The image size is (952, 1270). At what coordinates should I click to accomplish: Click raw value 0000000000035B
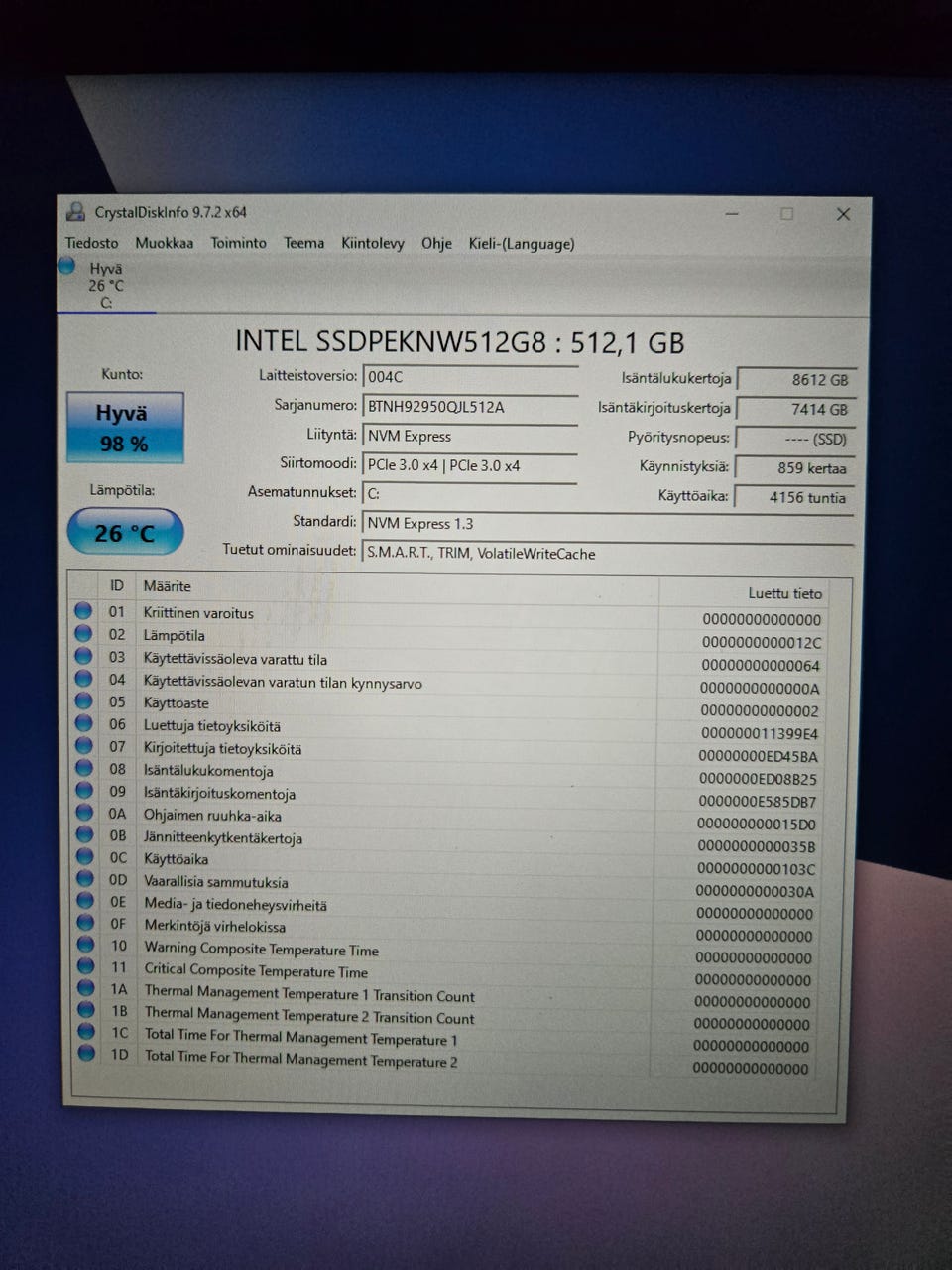757,846
